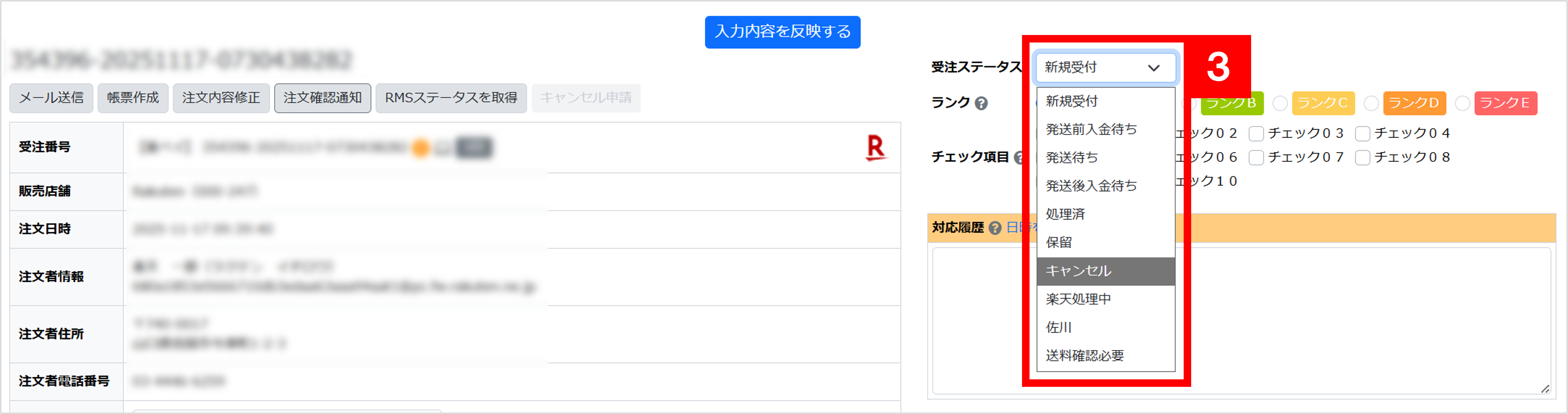Open メール送信 button
The height and width of the screenshot is (414, 1568).
click(51, 98)
